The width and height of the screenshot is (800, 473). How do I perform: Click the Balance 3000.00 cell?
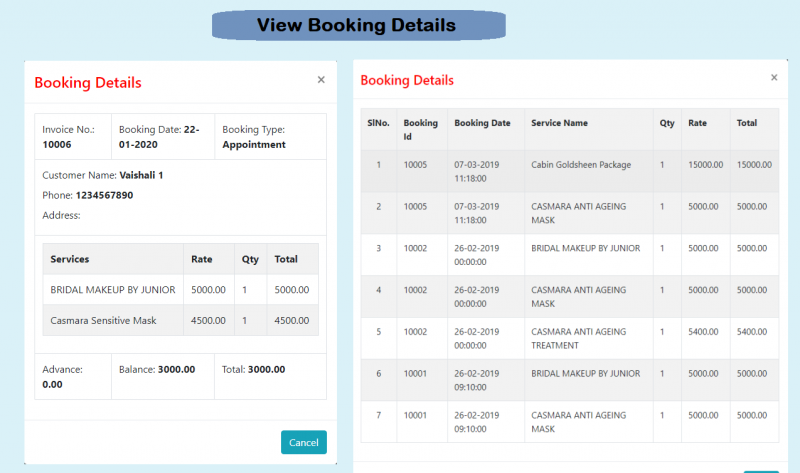(176, 369)
